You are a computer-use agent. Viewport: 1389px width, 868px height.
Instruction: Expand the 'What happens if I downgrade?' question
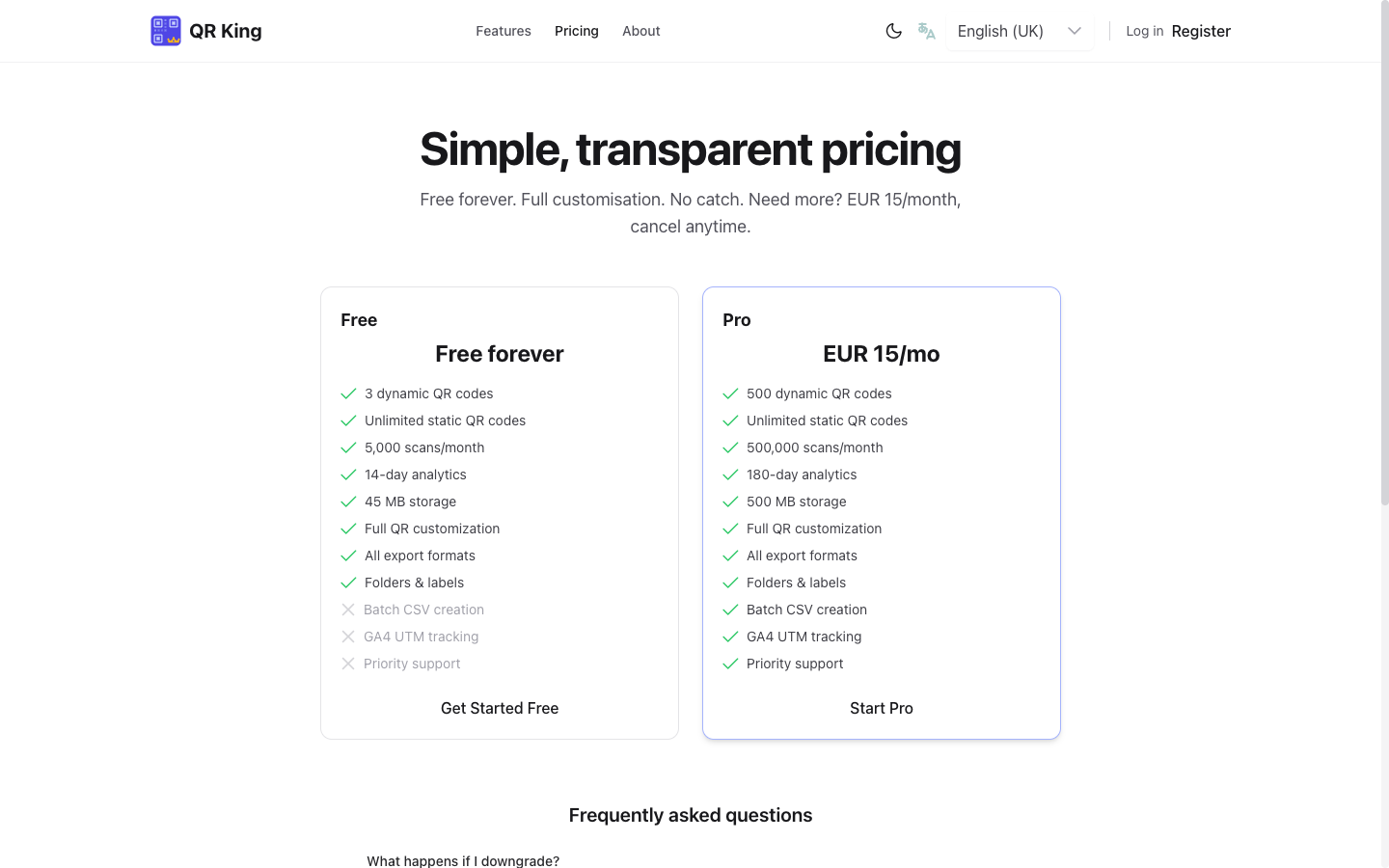(463, 860)
